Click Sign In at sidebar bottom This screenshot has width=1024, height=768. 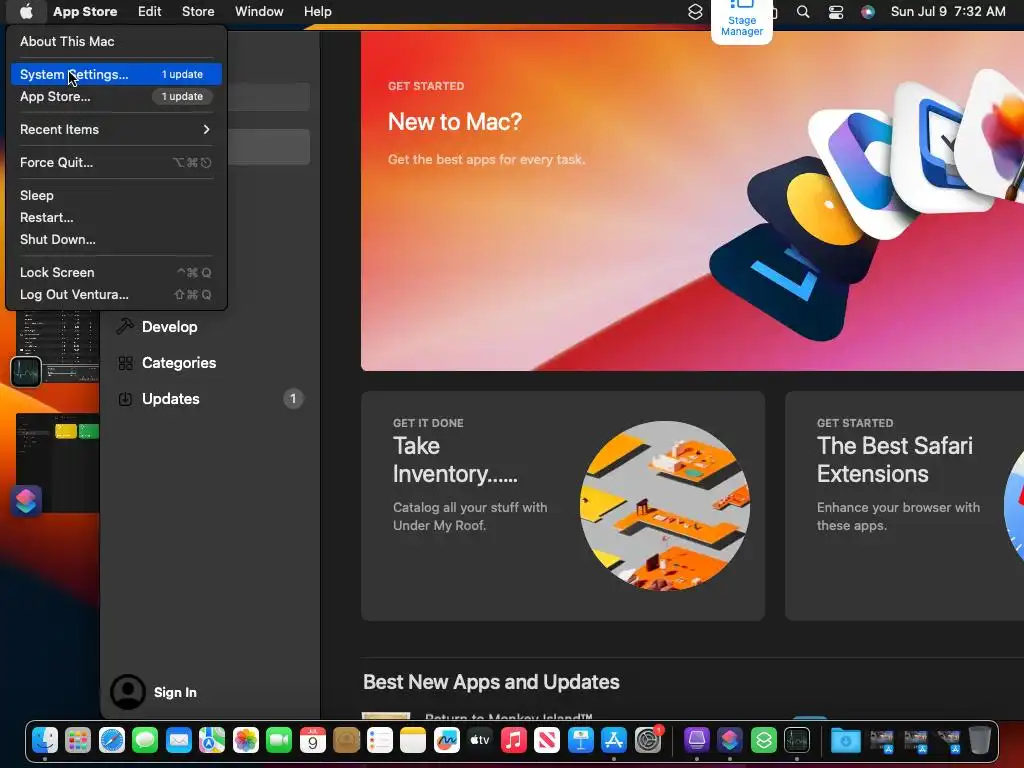(x=175, y=692)
